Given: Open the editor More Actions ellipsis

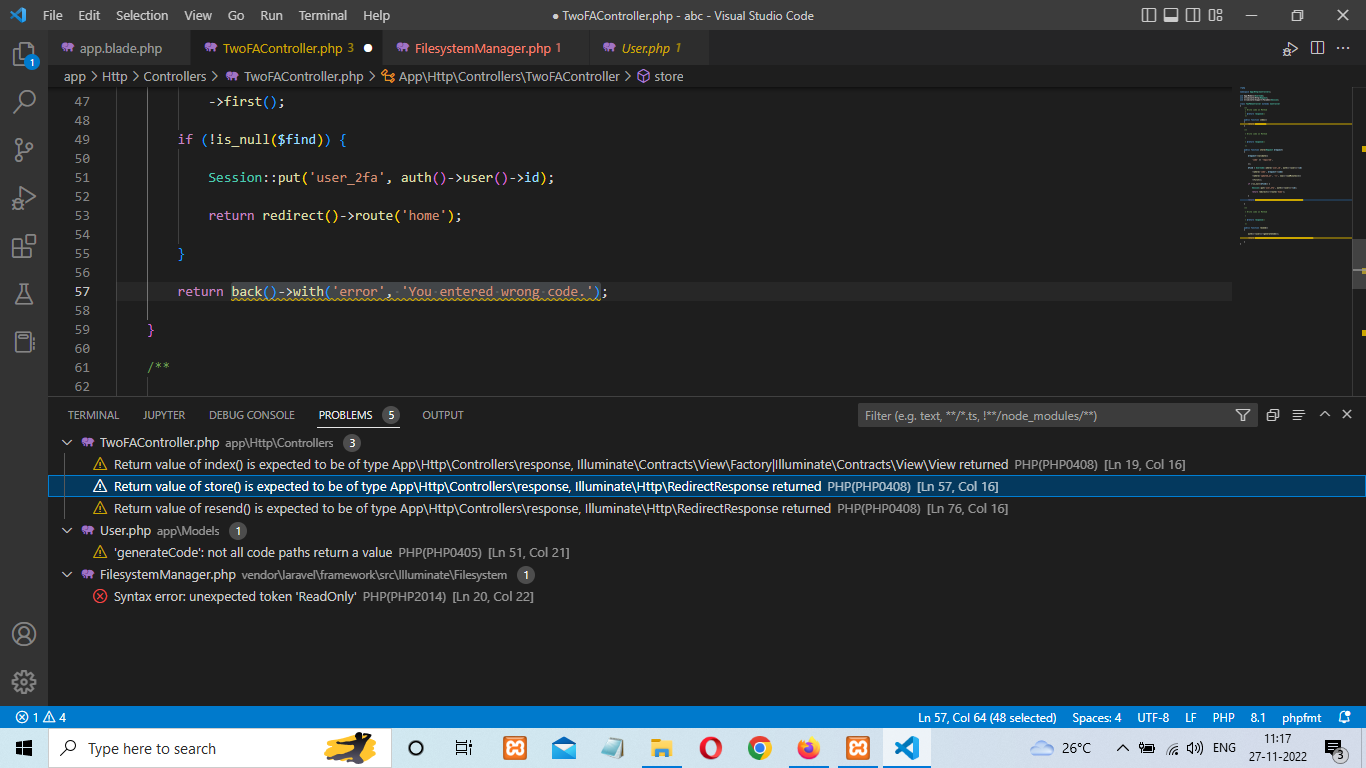Looking at the screenshot, I should tap(1344, 48).
